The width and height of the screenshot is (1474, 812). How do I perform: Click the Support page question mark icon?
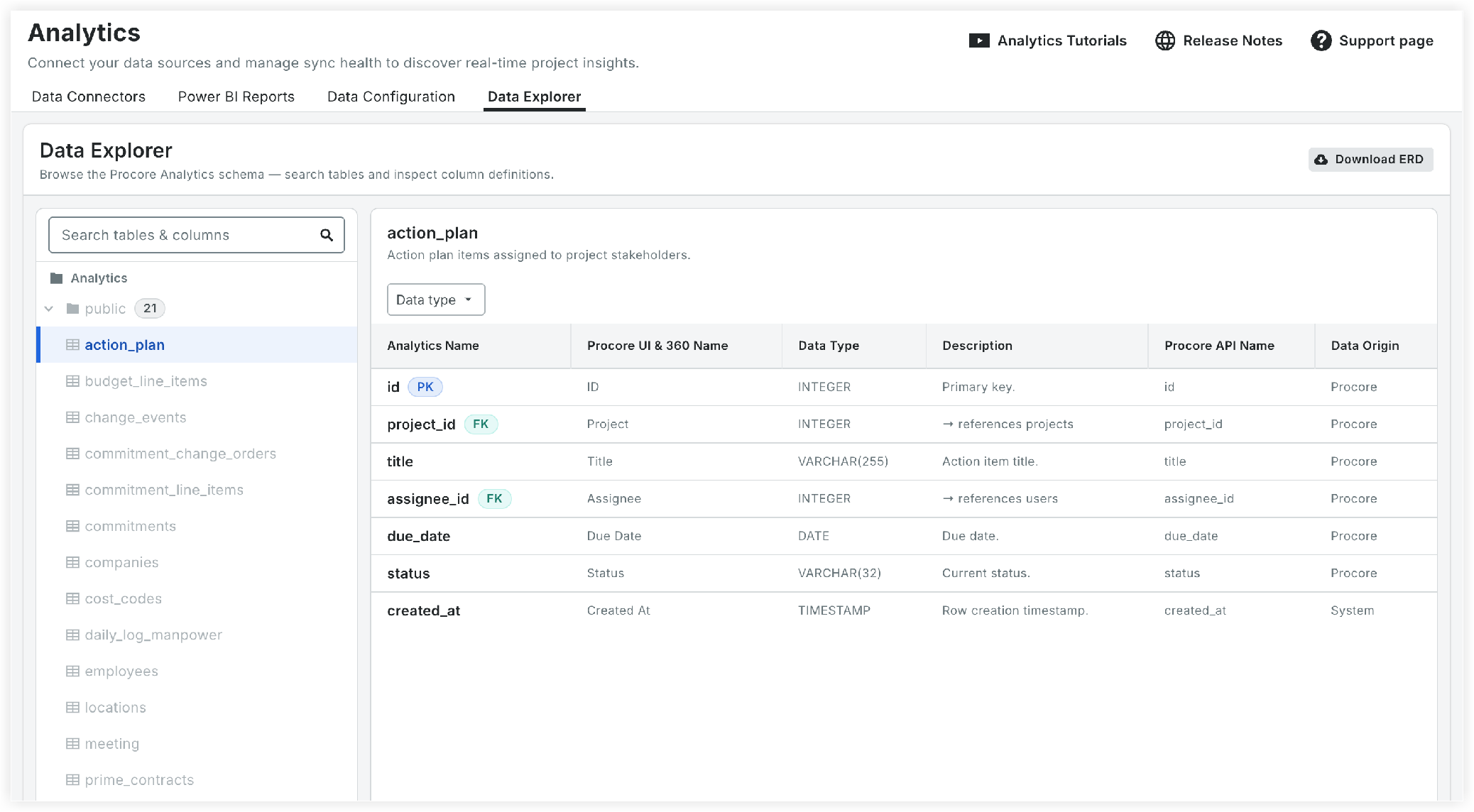tap(1321, 40)
